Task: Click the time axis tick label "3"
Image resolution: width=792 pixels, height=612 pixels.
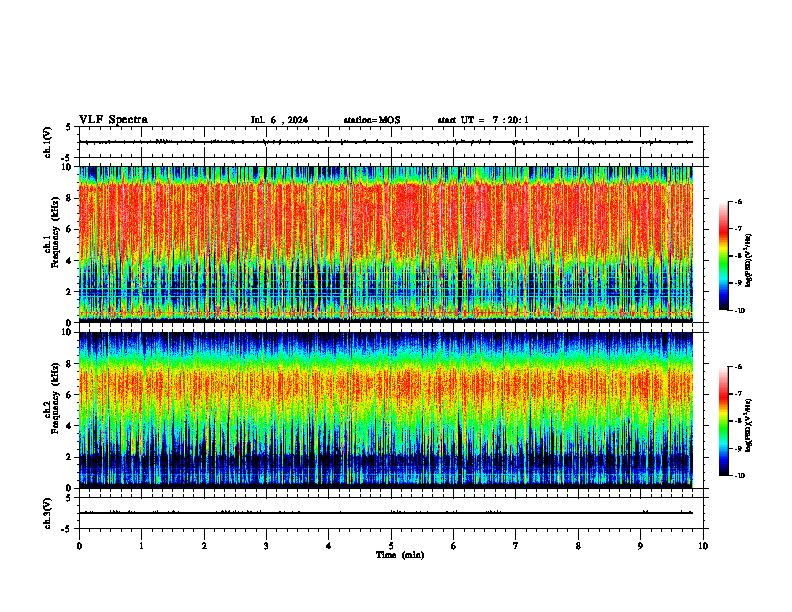Action: point(266,546)
